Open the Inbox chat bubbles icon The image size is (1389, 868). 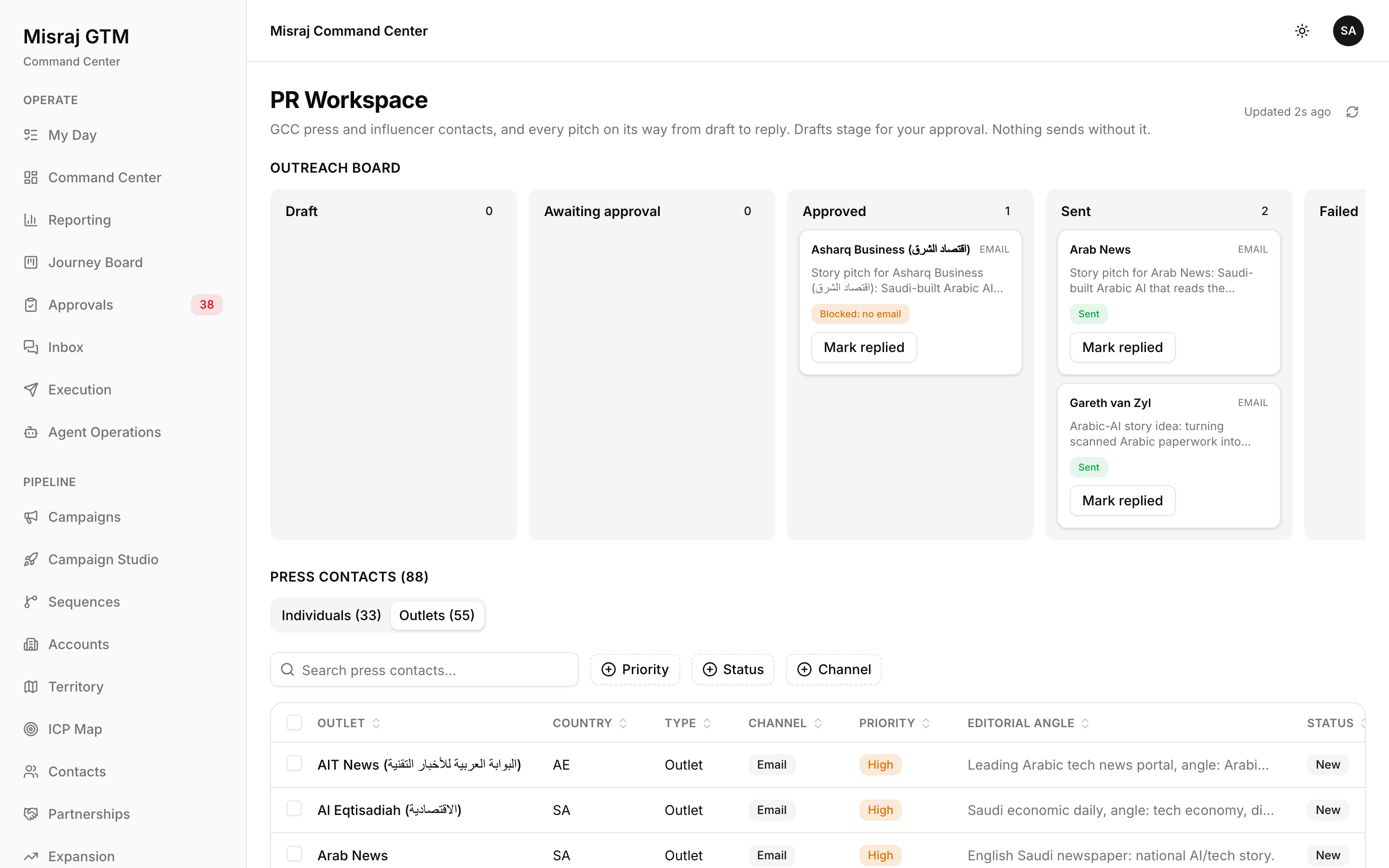click(31, 347)
